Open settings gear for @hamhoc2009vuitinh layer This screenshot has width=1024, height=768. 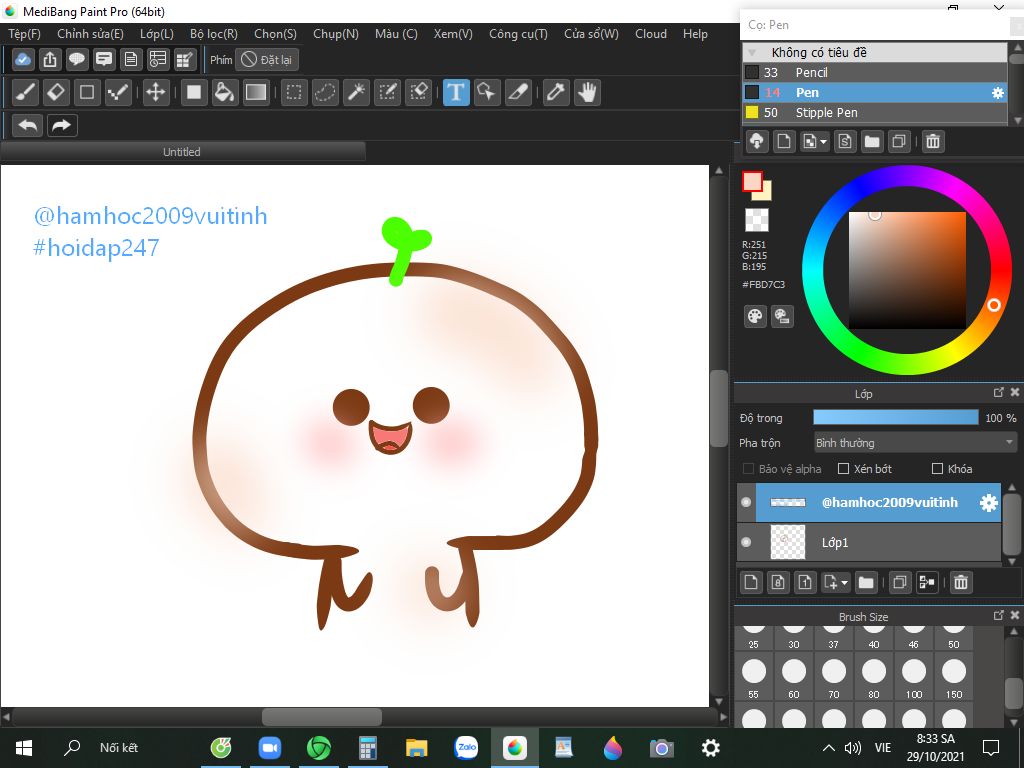click(989, 502)
